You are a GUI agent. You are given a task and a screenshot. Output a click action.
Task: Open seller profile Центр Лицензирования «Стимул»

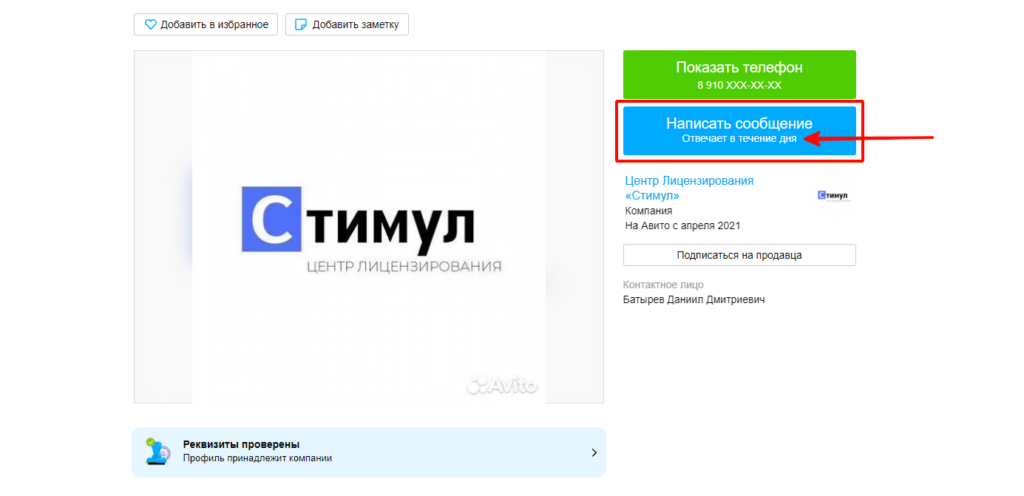coord(689,188)
